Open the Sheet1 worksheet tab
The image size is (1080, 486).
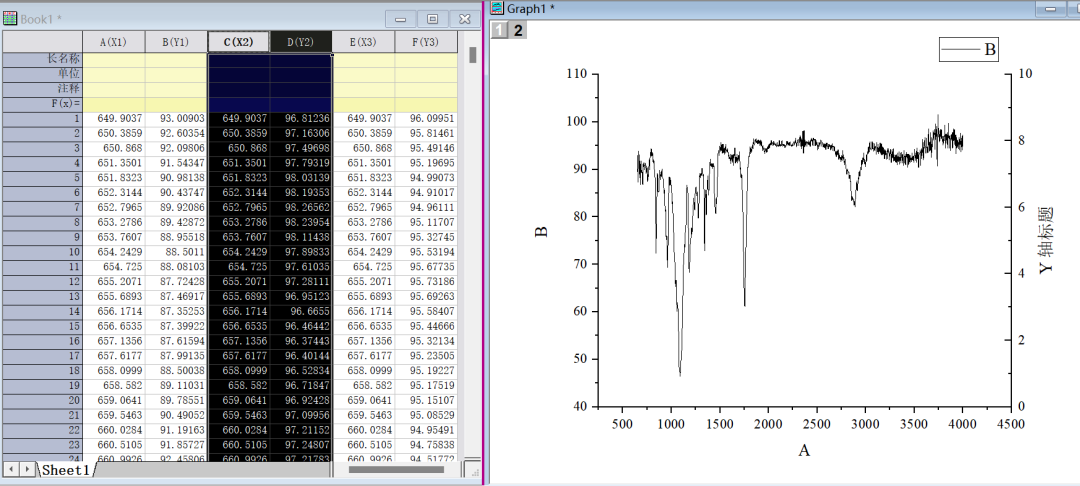(66, 470)
